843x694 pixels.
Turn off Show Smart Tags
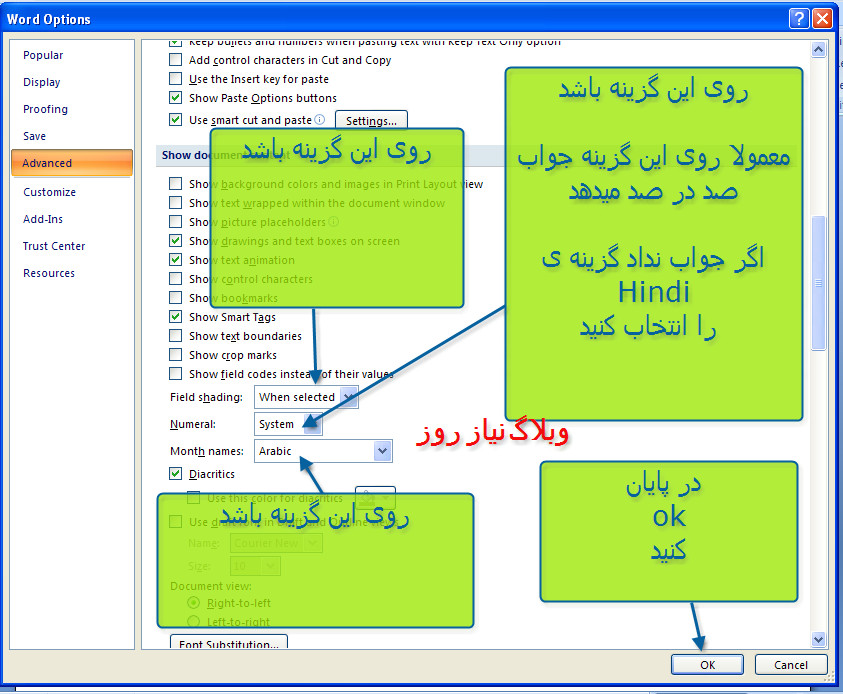pos(175,317)
